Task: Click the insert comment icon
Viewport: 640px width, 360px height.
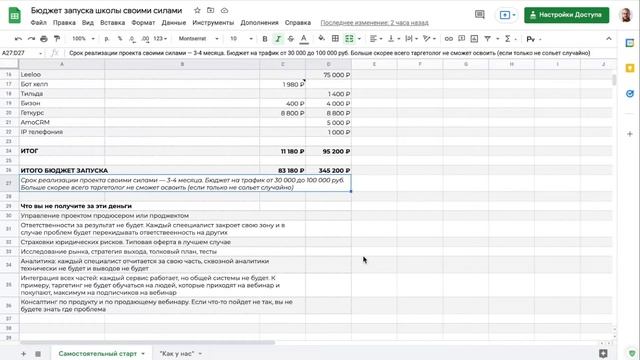Action: point(461,39)
